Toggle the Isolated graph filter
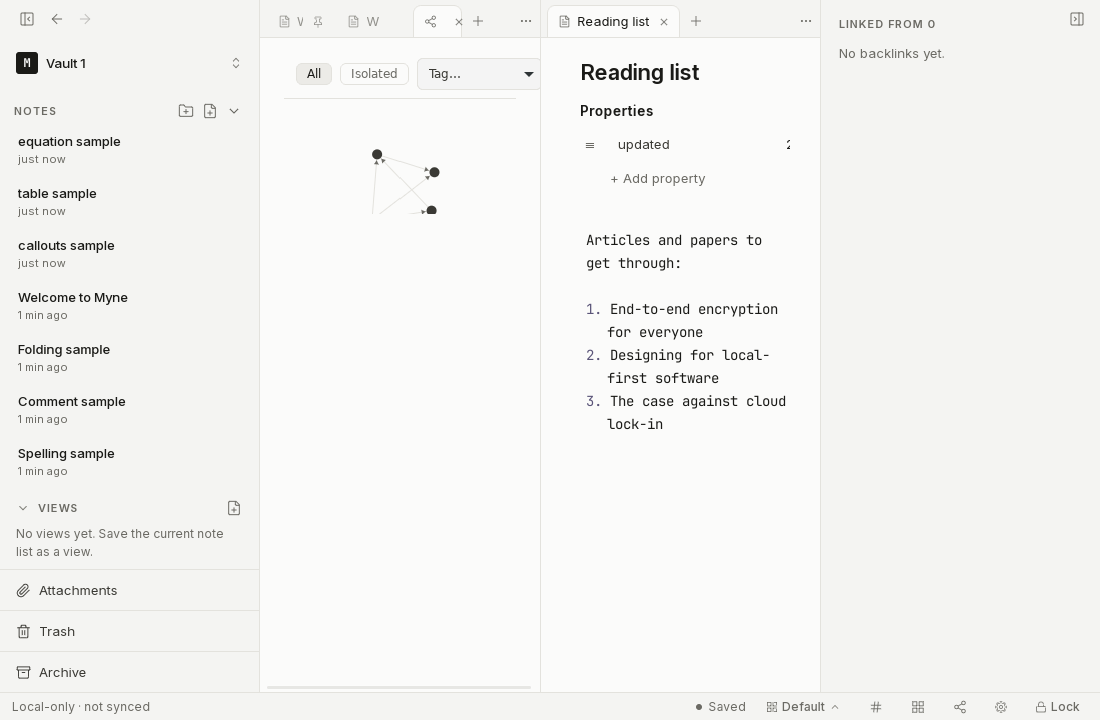Viewport: 1100px width, 720px height. pos(374,74)
